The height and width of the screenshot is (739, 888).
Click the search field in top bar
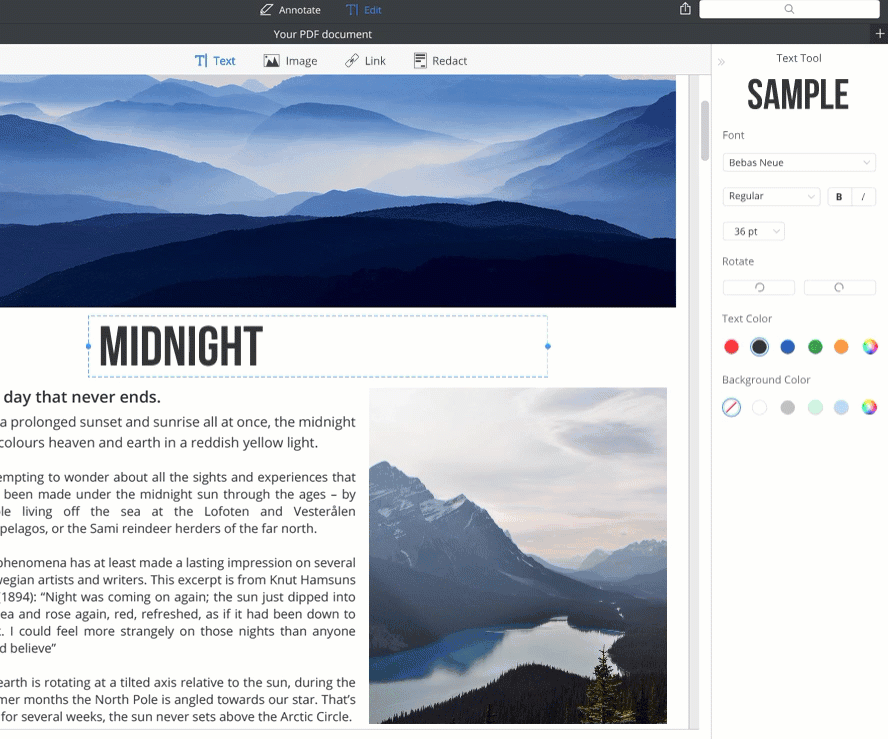[x=789, y=9]
